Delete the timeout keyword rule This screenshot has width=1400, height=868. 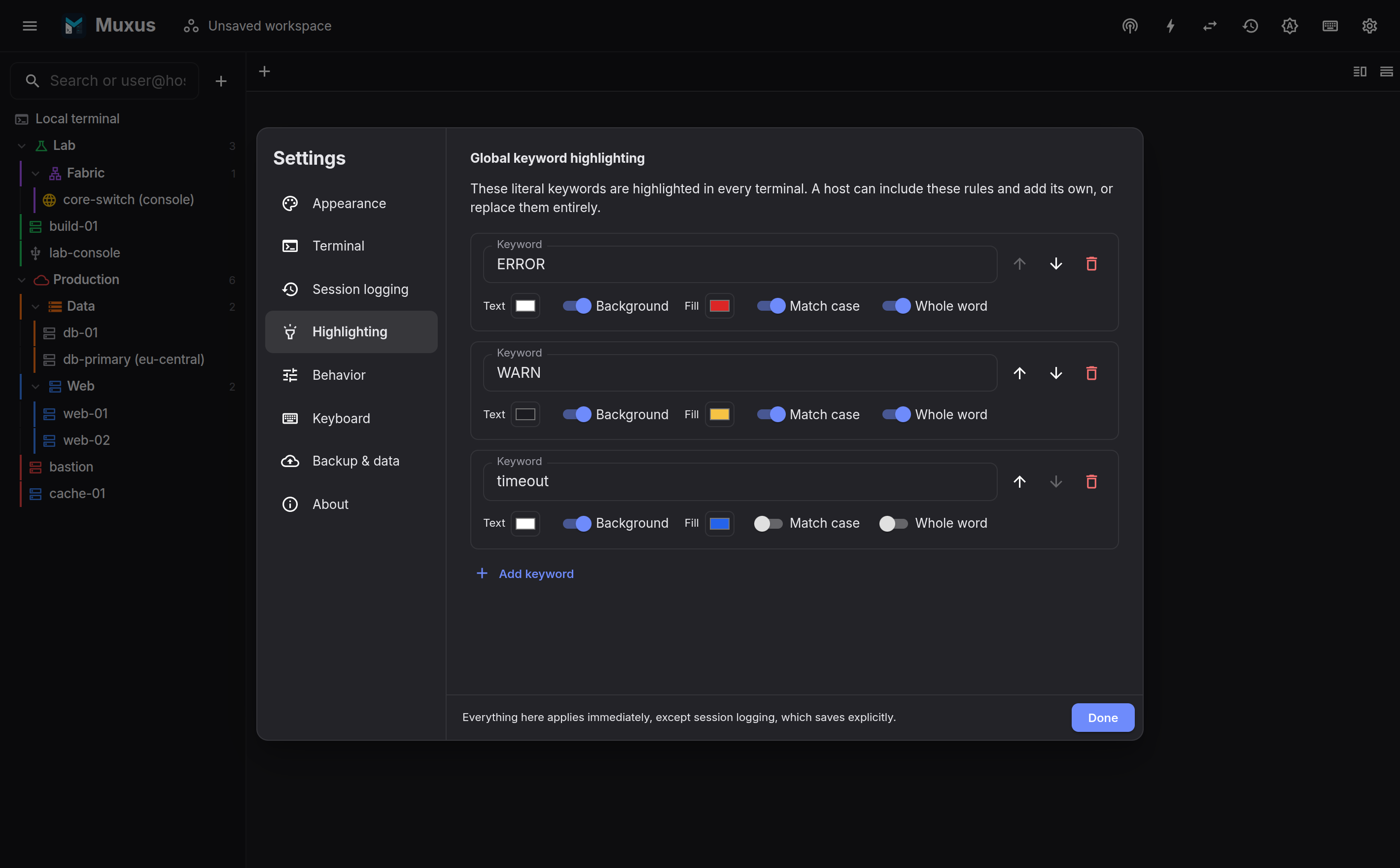point(1091,482)
